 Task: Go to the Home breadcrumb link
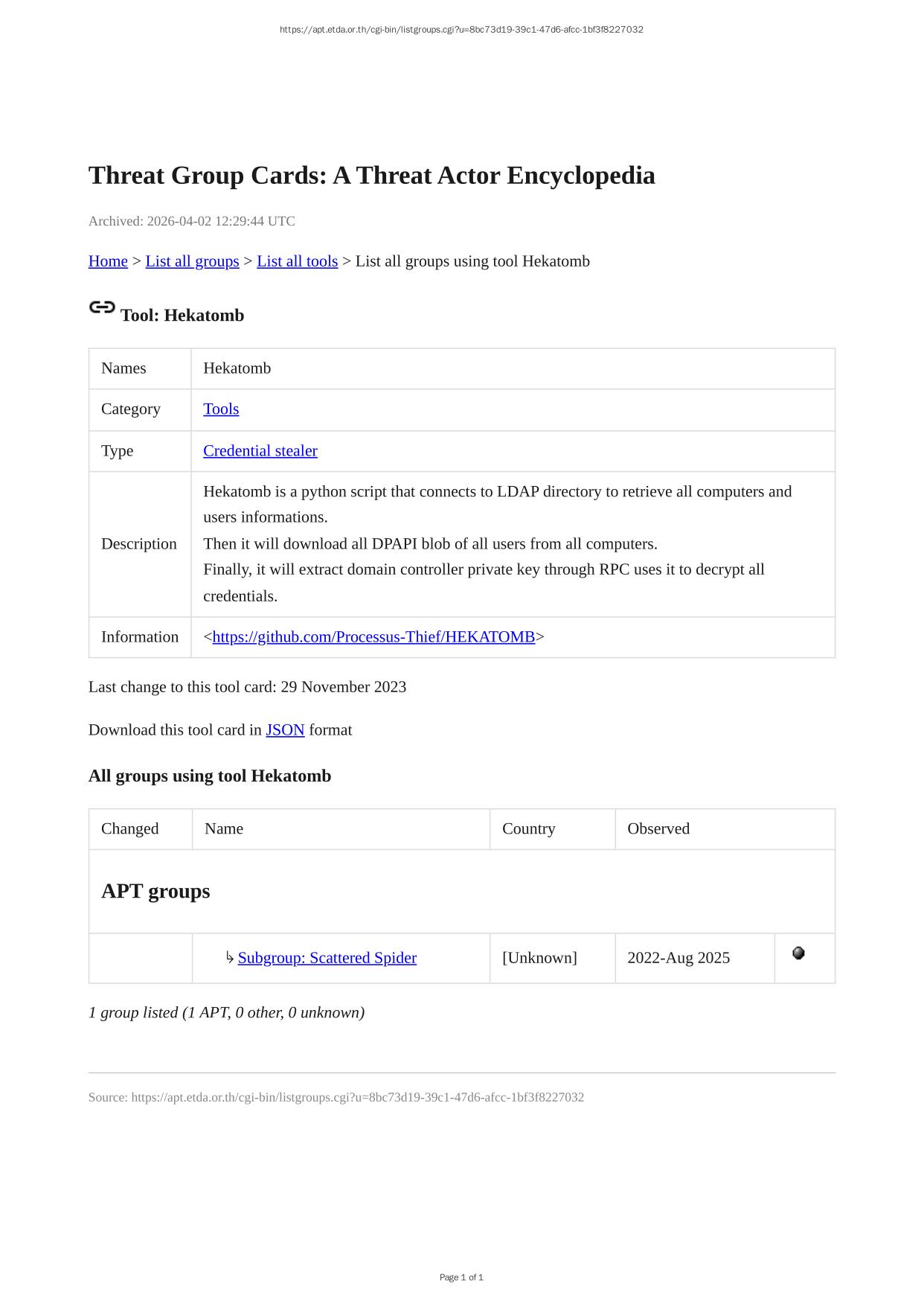pos(108,261)
